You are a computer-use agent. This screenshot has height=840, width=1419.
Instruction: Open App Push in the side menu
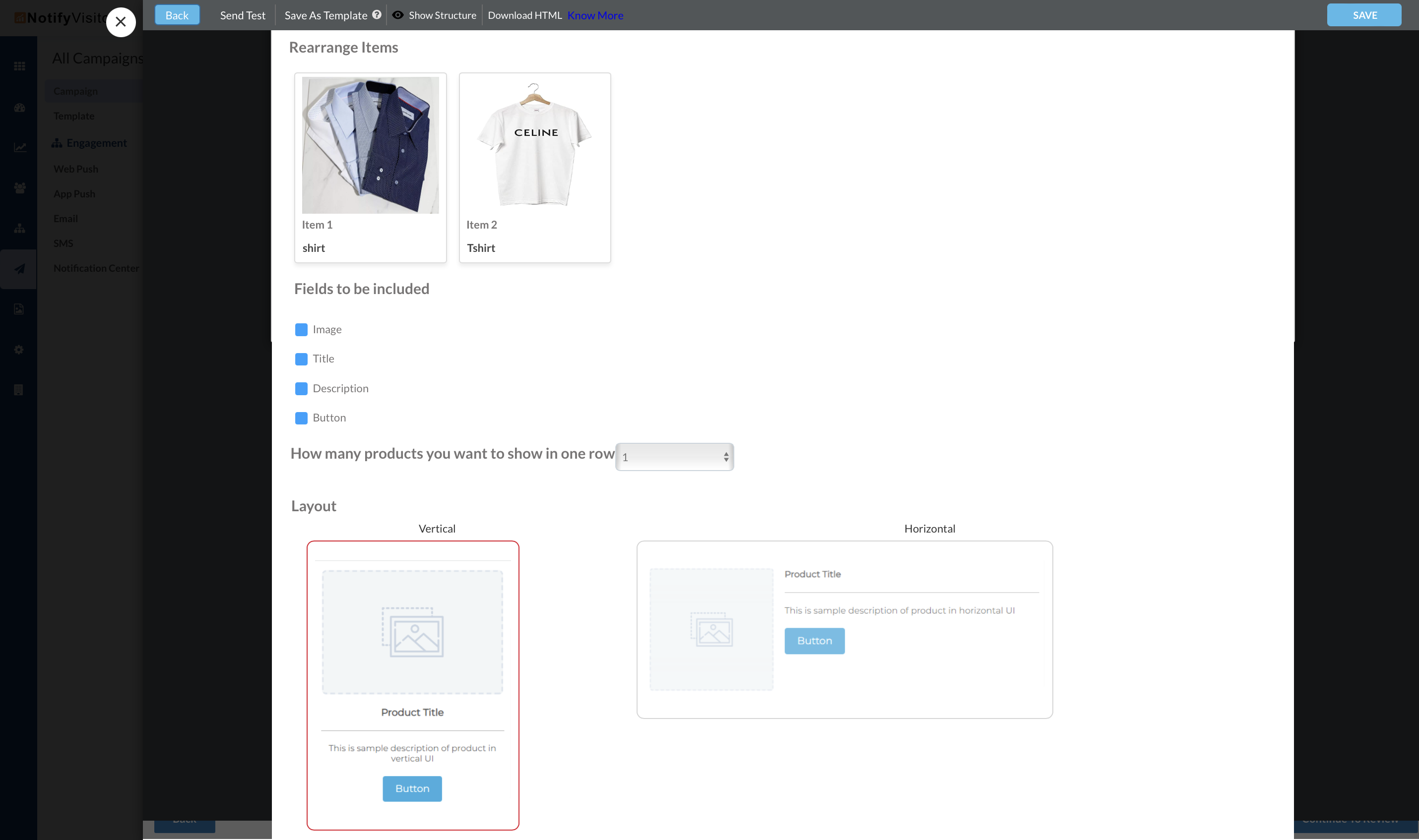tap(74, 193)
